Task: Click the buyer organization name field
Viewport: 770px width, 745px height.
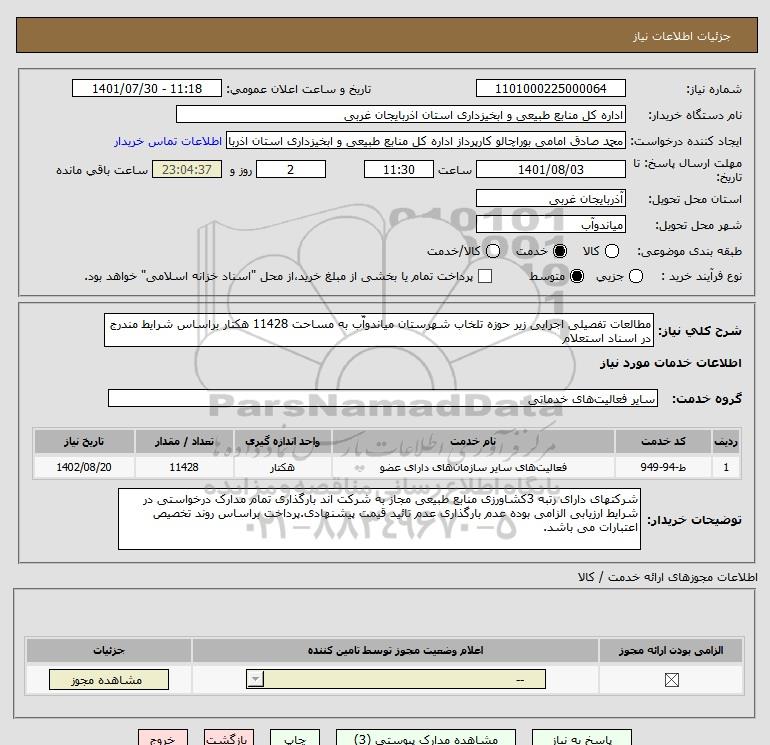Action: 401,114
